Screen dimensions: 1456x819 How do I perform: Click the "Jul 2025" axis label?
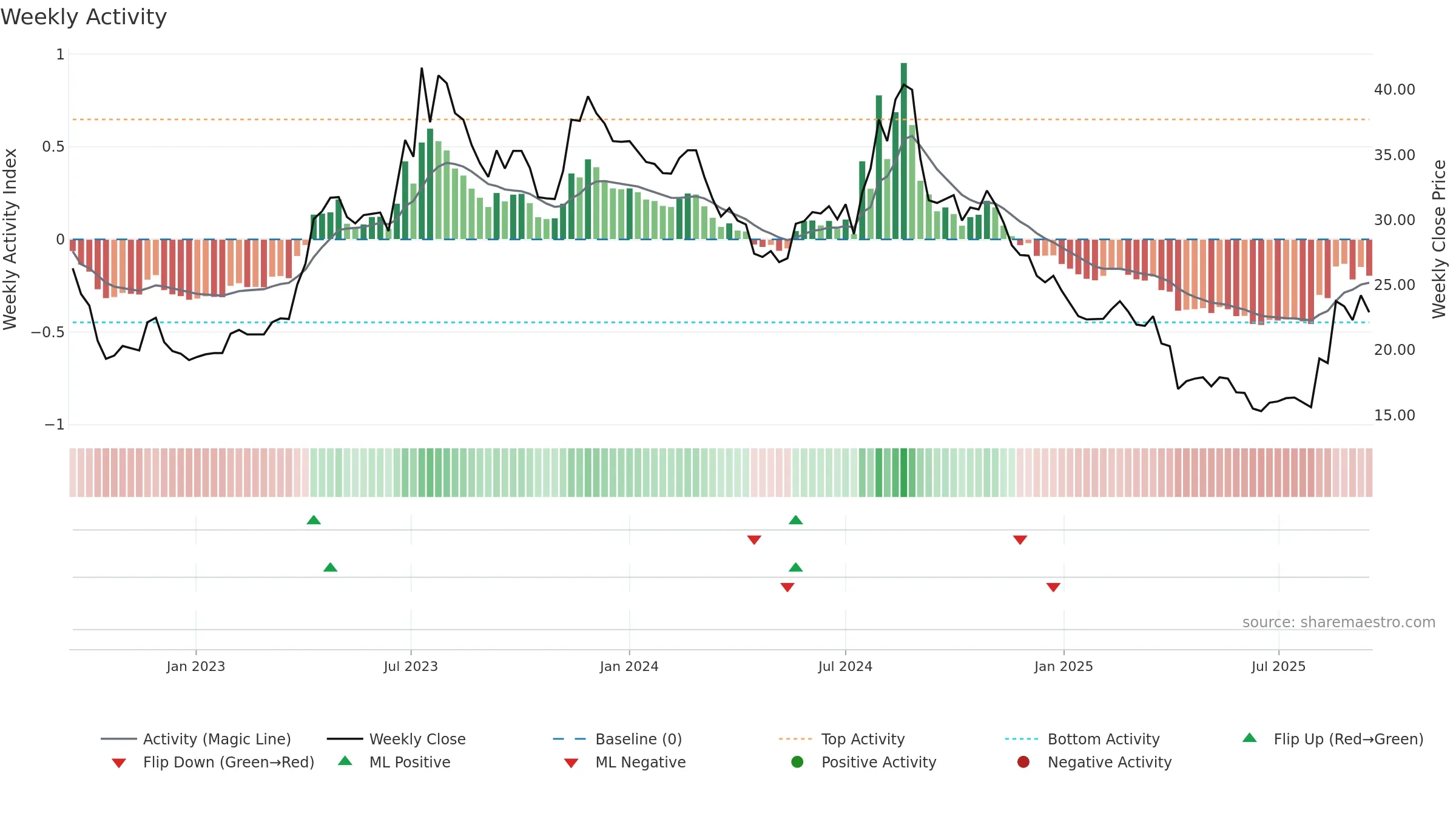[x=1278, y=666]
